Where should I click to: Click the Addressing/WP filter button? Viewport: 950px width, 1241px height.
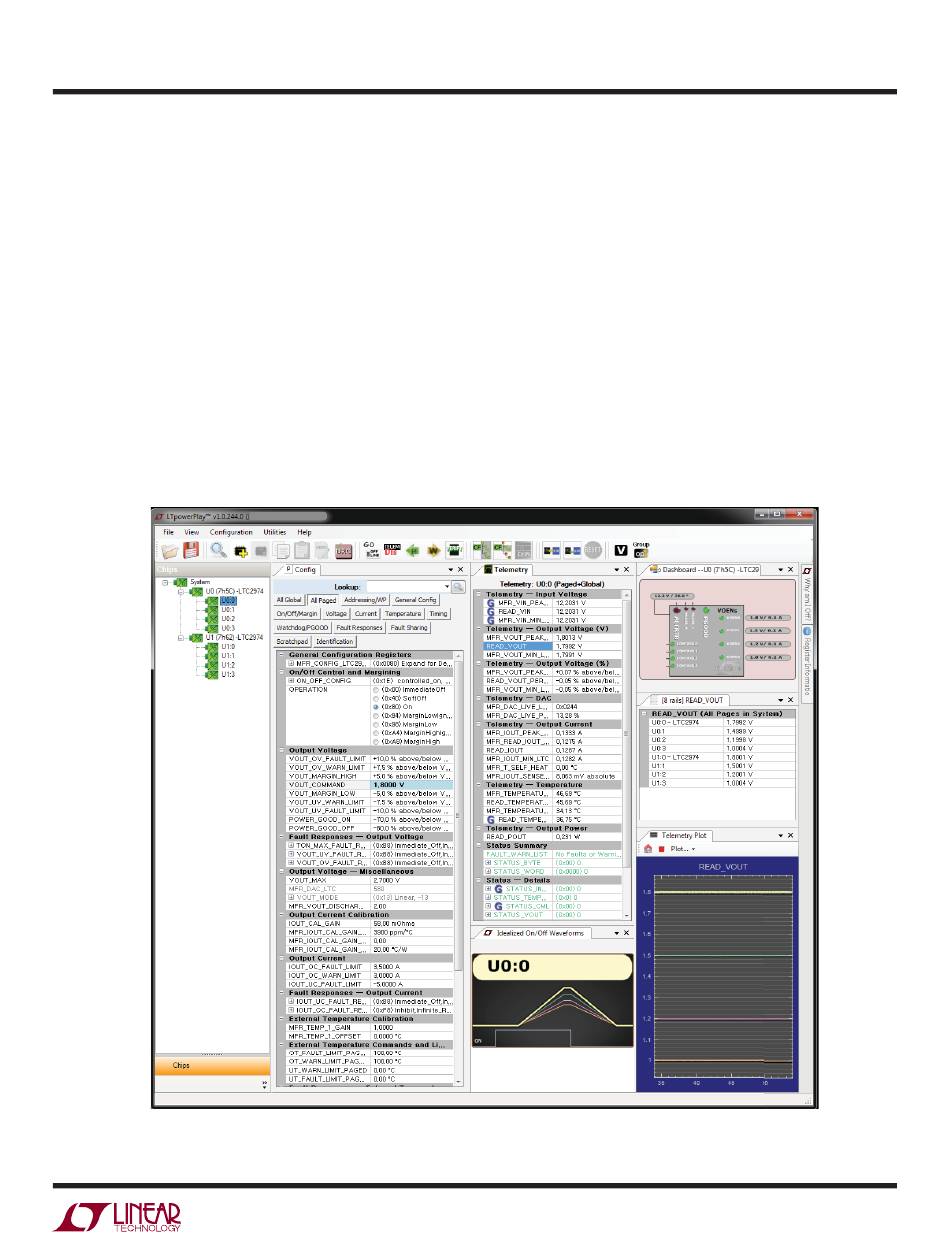click(365, 600)
